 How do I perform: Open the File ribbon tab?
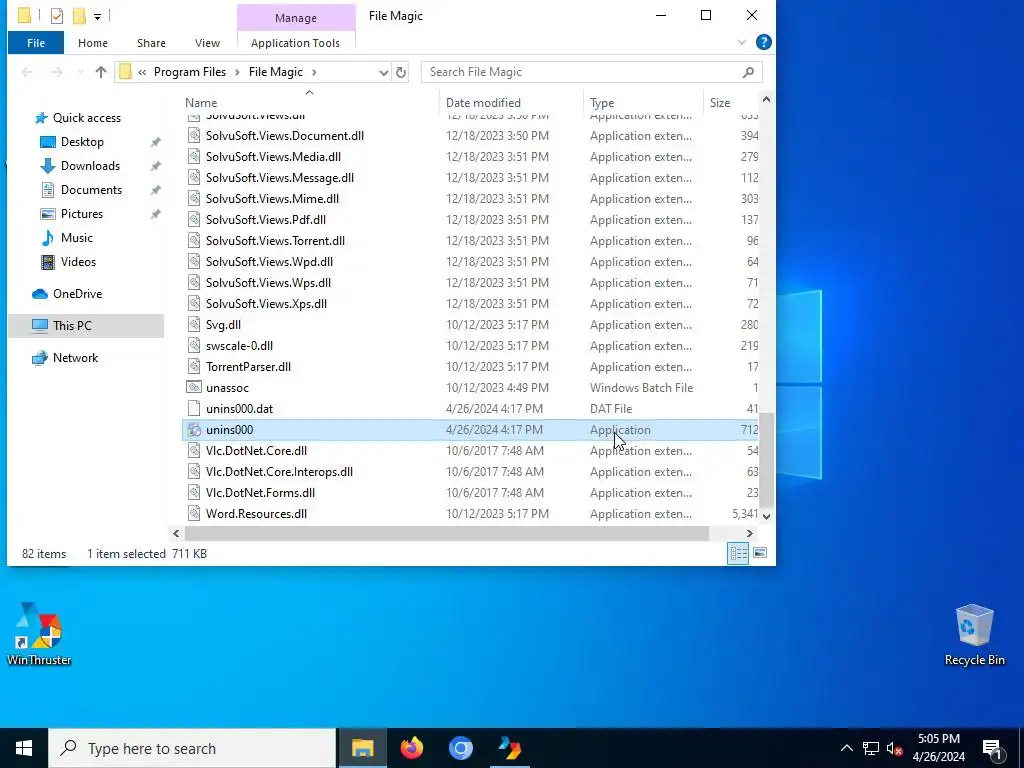click(x=36, y=43)
